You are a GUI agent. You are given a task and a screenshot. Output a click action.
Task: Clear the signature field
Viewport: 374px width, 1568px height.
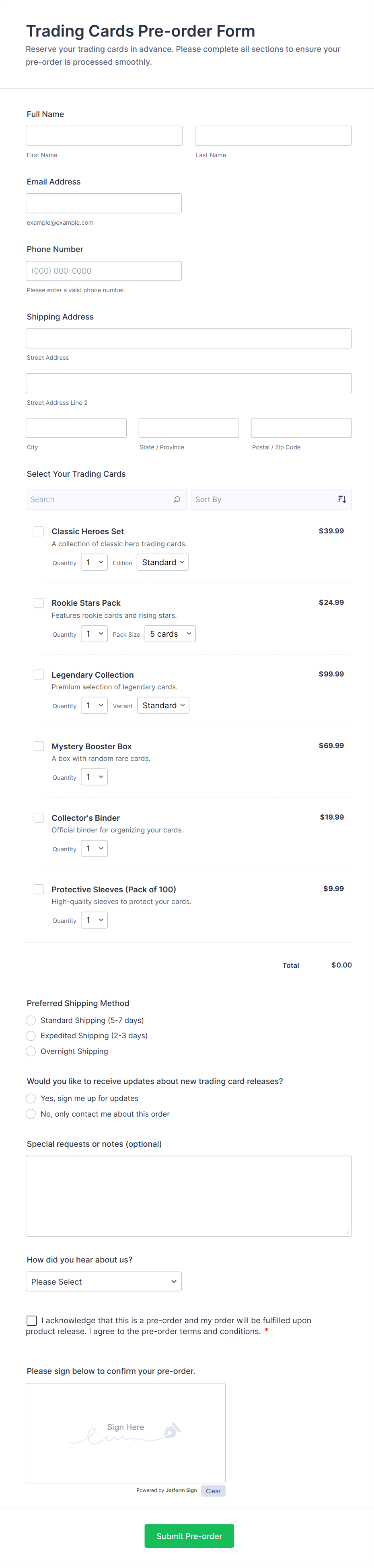coord(213,1491)
